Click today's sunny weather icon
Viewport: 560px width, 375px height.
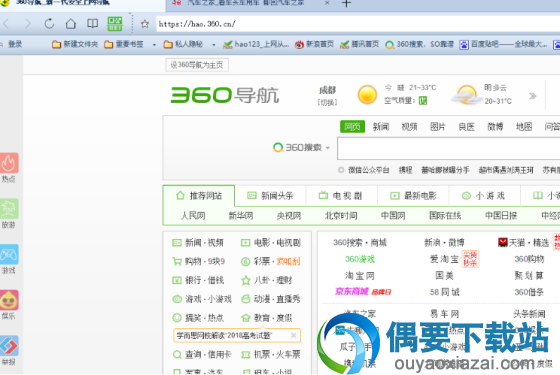(x=367, y=95)
